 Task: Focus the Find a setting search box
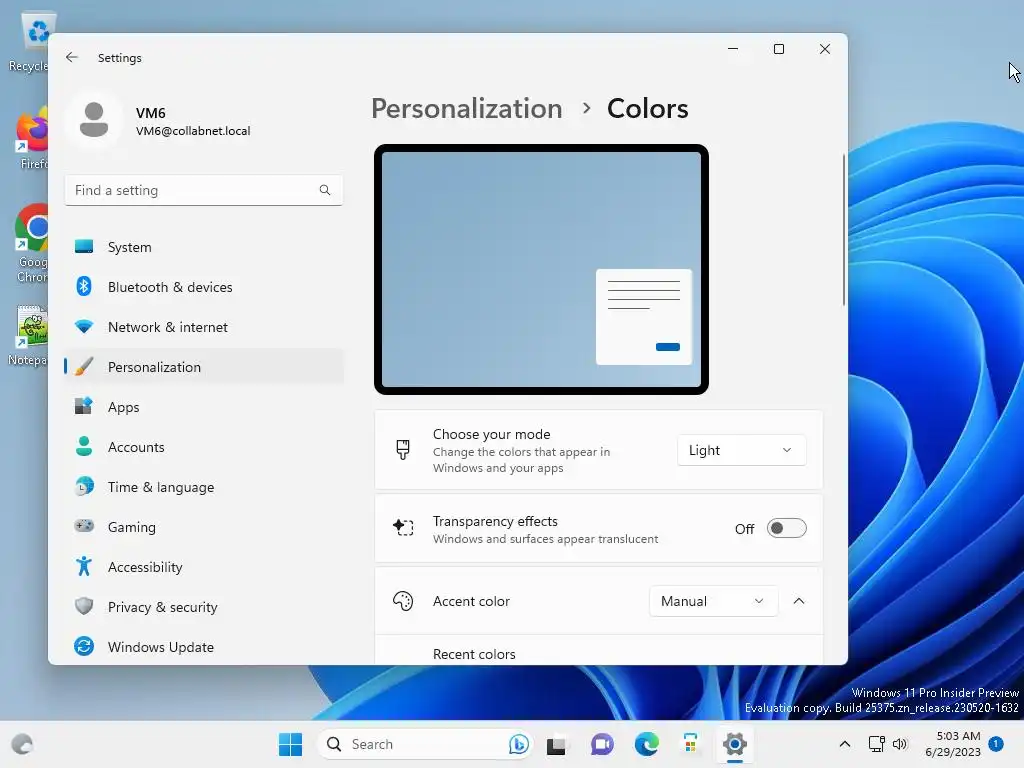coord(204,190)
